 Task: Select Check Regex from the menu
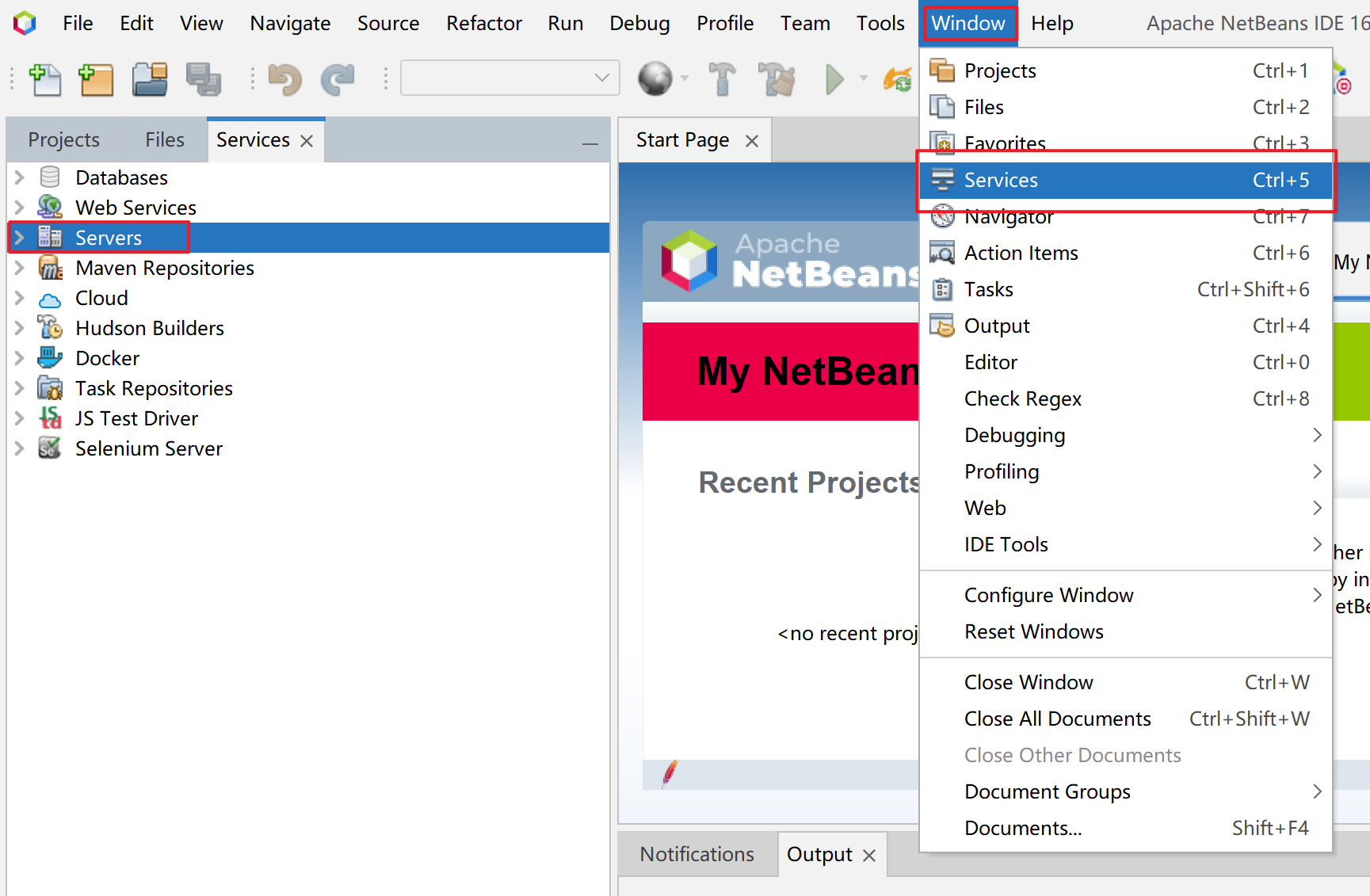pos(1125,398)
